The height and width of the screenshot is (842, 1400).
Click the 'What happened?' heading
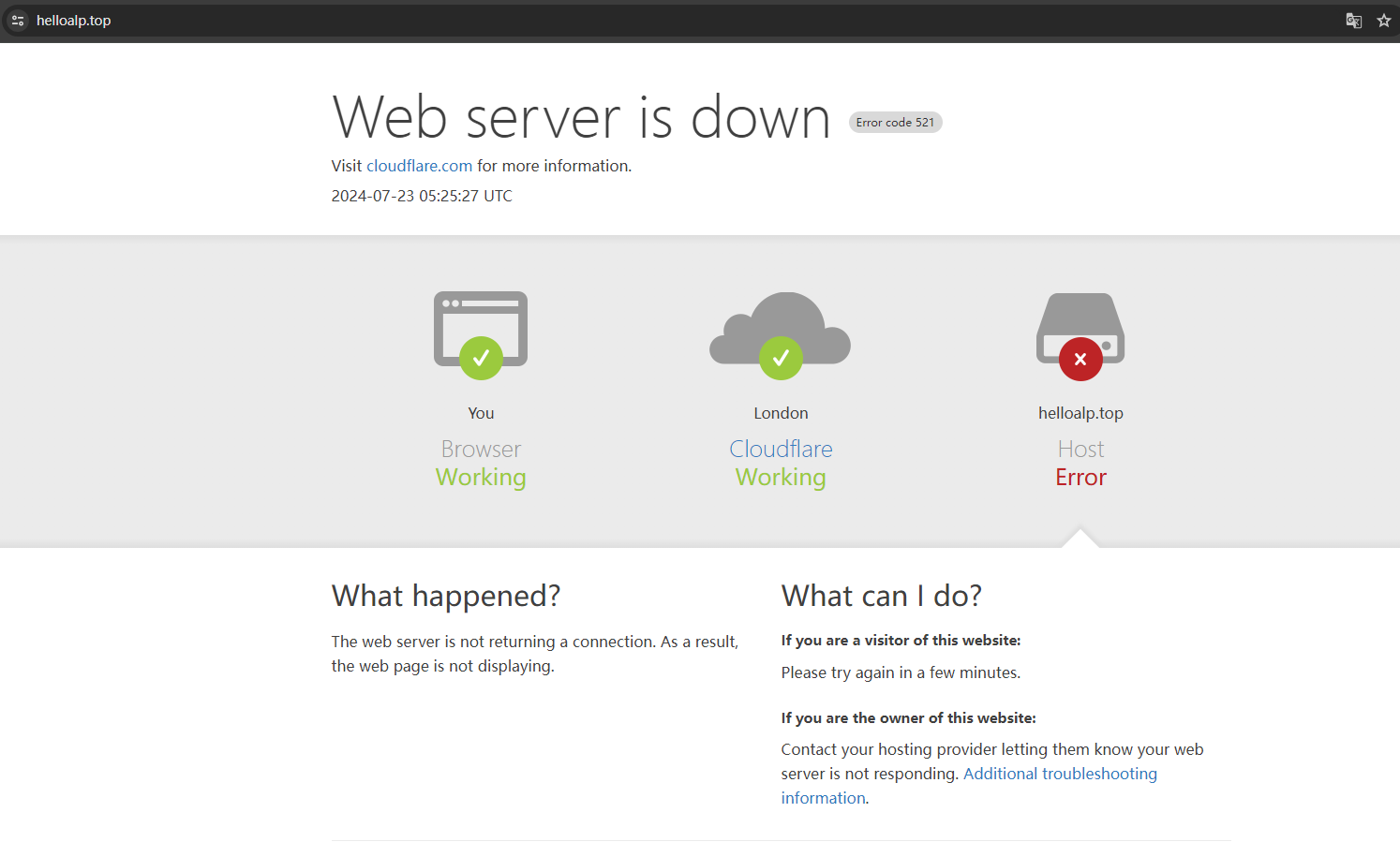[446, 596]
